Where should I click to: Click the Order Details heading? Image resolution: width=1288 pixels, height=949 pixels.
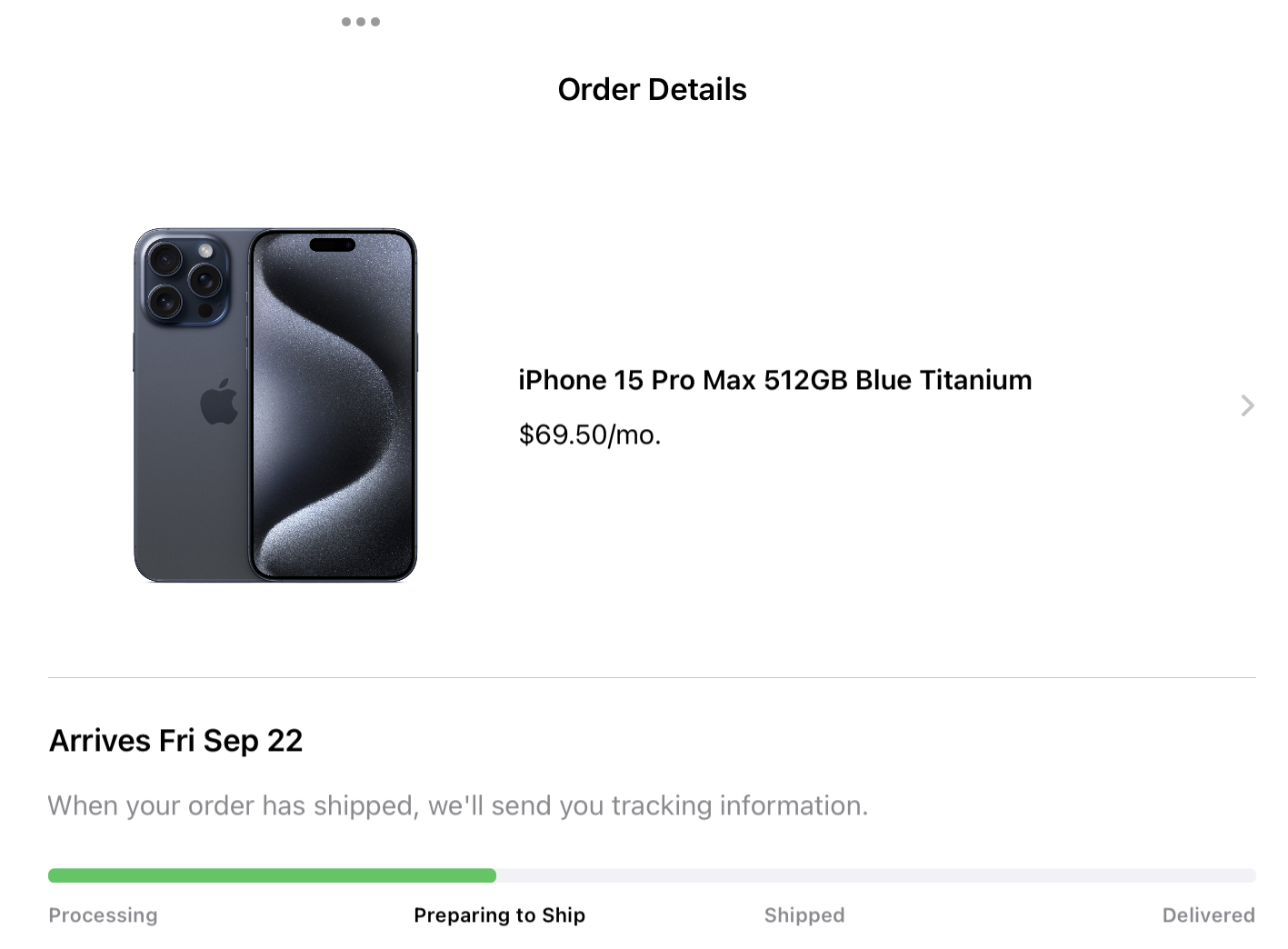[652, 89]
